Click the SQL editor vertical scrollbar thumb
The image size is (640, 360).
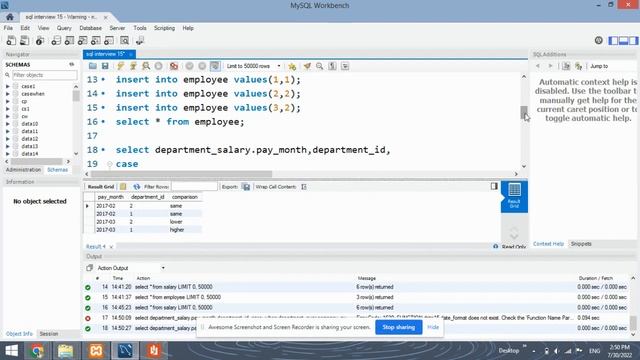[524, 112]
